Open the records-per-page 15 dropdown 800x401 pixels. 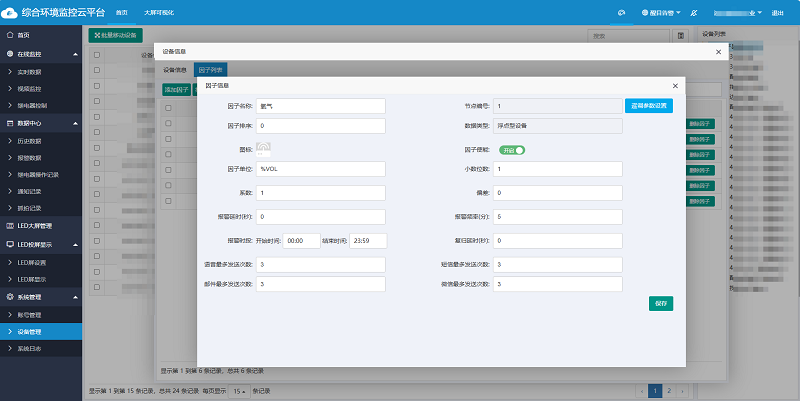[240, 390]
